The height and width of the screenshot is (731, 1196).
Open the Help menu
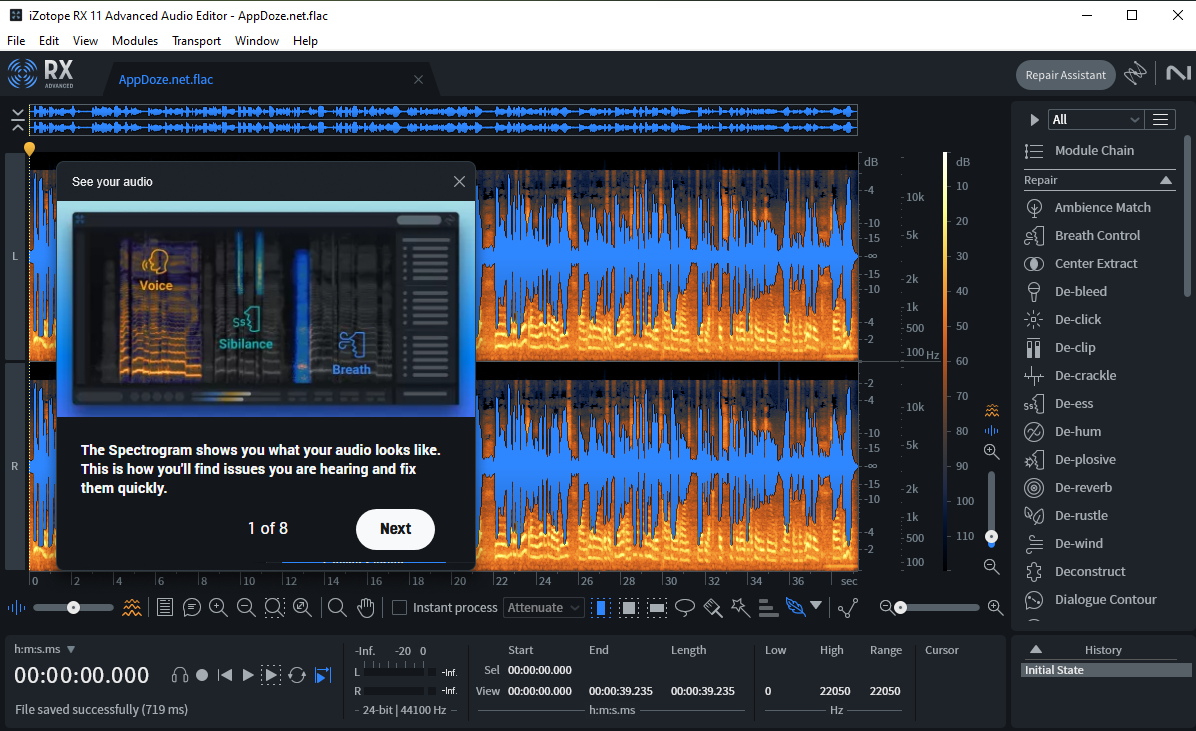(x=305, y=40)
